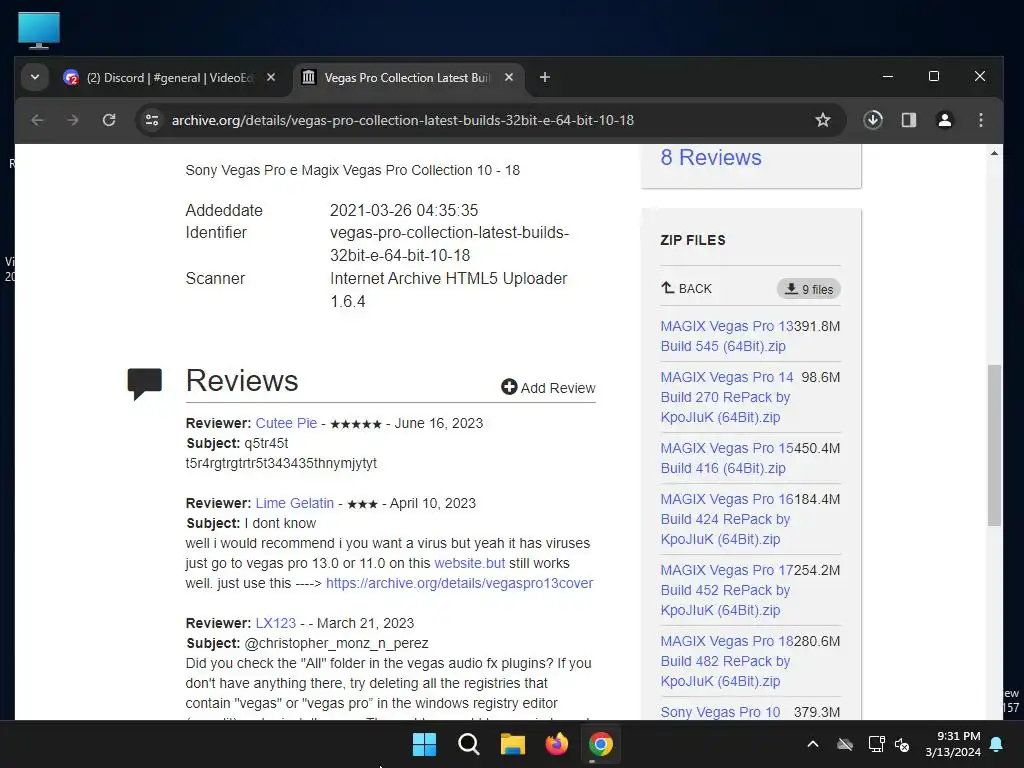1024x768 pixels.
Task: Open Chrome downloads icon
Action: (873, 120)
